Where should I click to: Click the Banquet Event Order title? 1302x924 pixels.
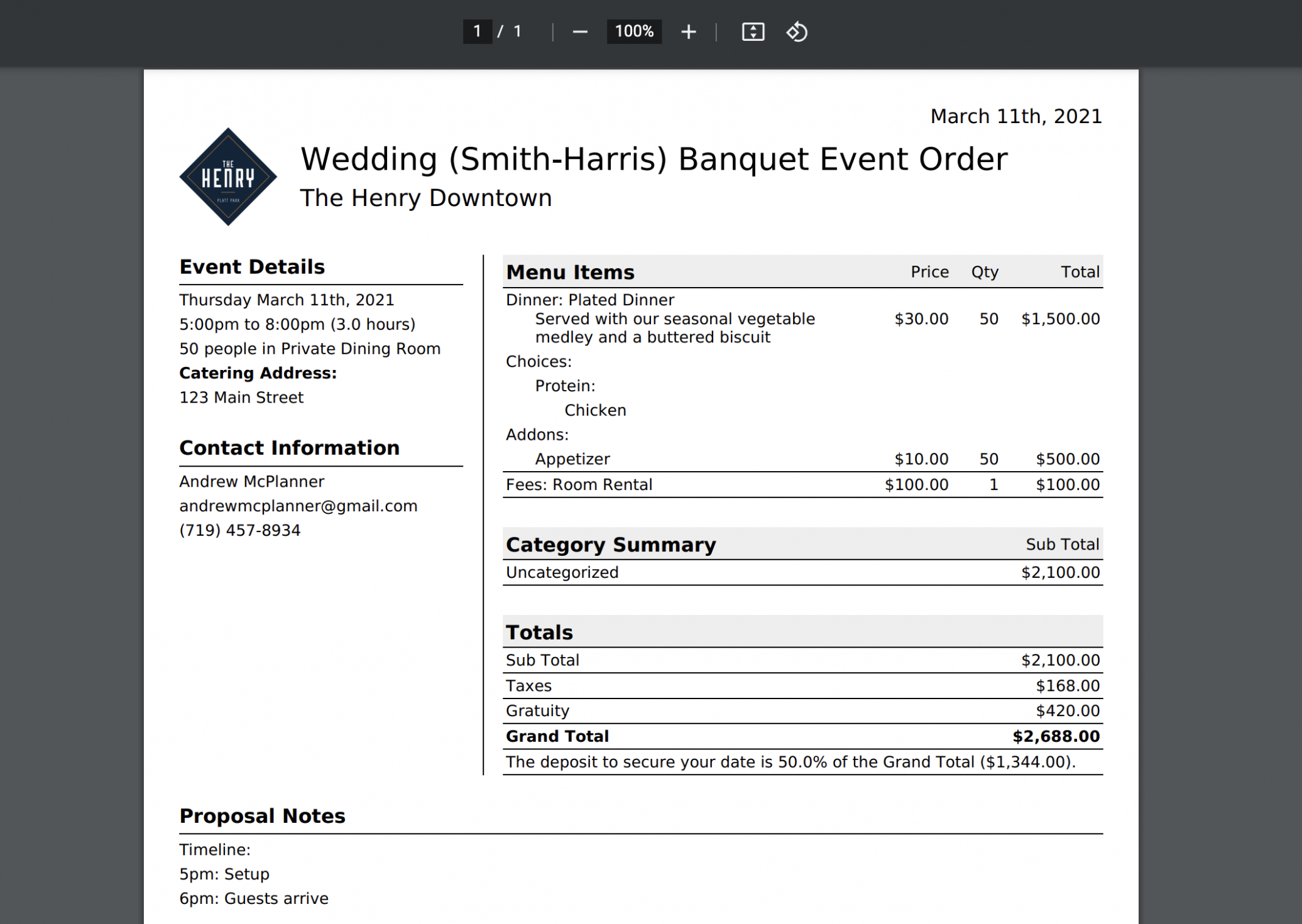point(654,159)
